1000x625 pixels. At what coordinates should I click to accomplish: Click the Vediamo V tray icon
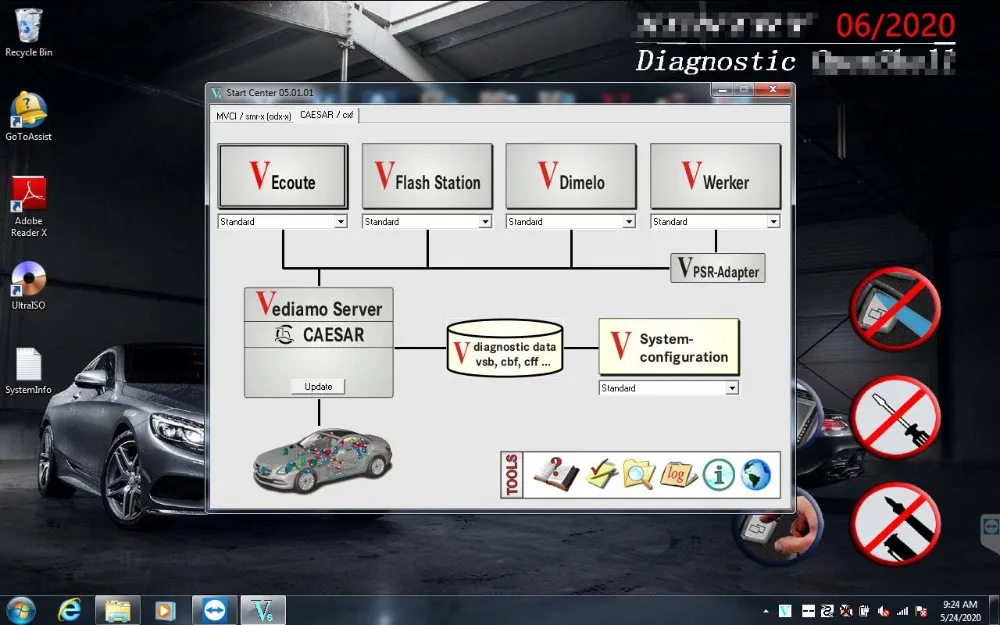pyautogui.click(x=785, y=611)
